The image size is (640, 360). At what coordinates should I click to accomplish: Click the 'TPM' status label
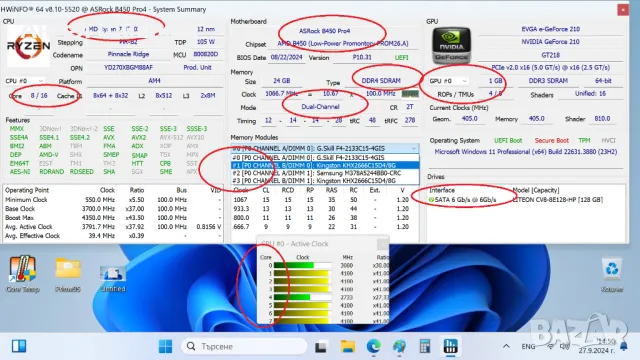tap(584, 140)
